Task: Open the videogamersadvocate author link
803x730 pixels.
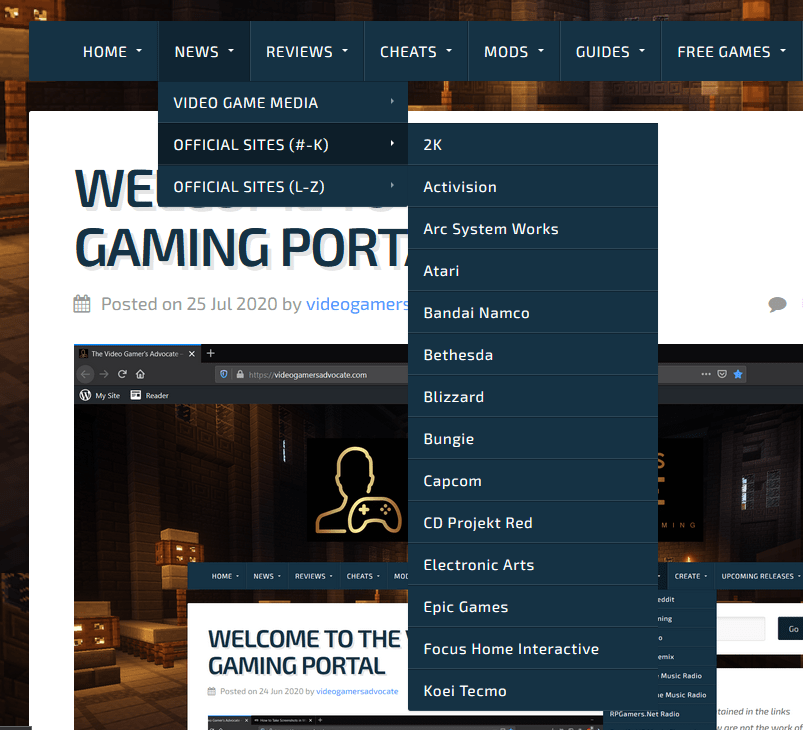Action: (x=357, y=304)
